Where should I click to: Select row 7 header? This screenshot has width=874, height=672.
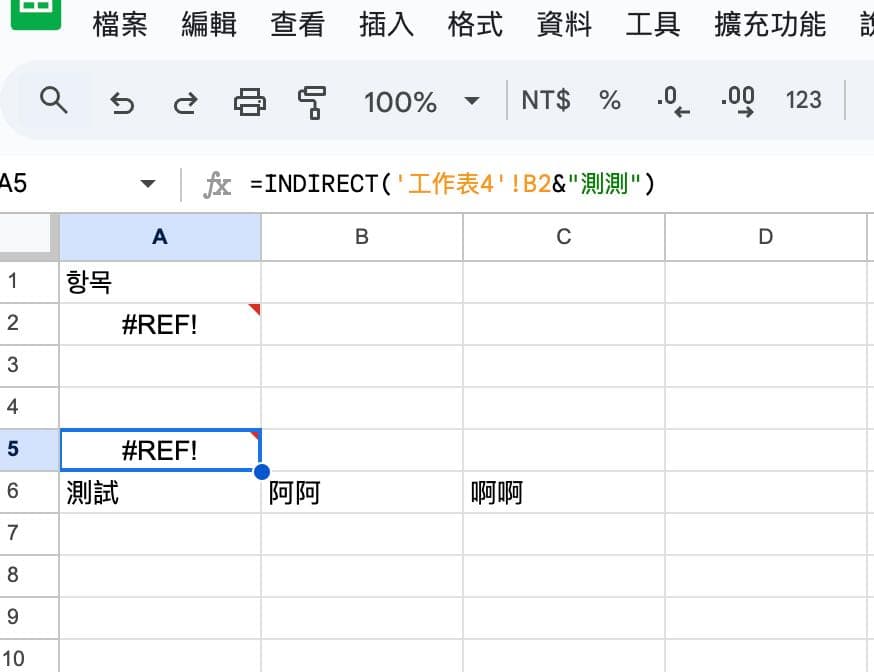coord(29,534)
